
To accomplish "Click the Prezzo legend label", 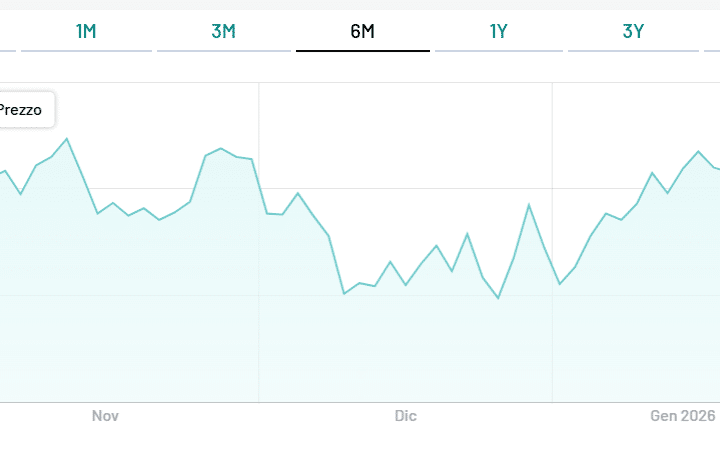I will pos(21,110).
